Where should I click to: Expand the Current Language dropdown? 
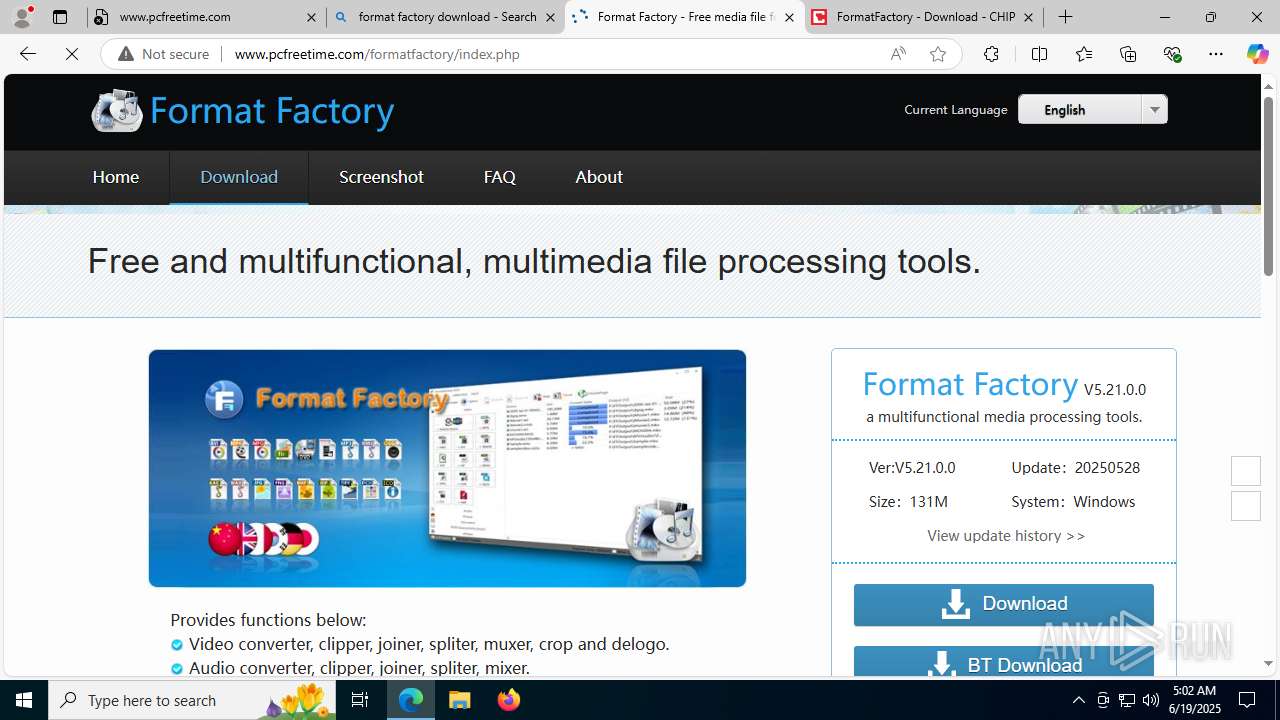1154,109
